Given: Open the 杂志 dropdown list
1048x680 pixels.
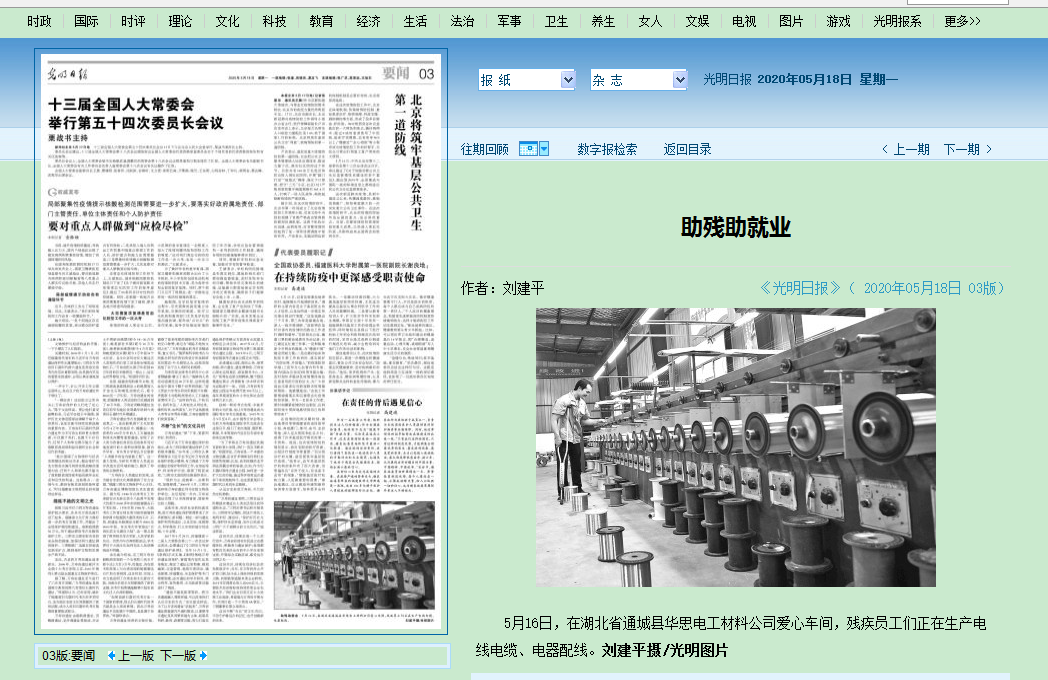Looking at the screenshot, I should [638, 80].
